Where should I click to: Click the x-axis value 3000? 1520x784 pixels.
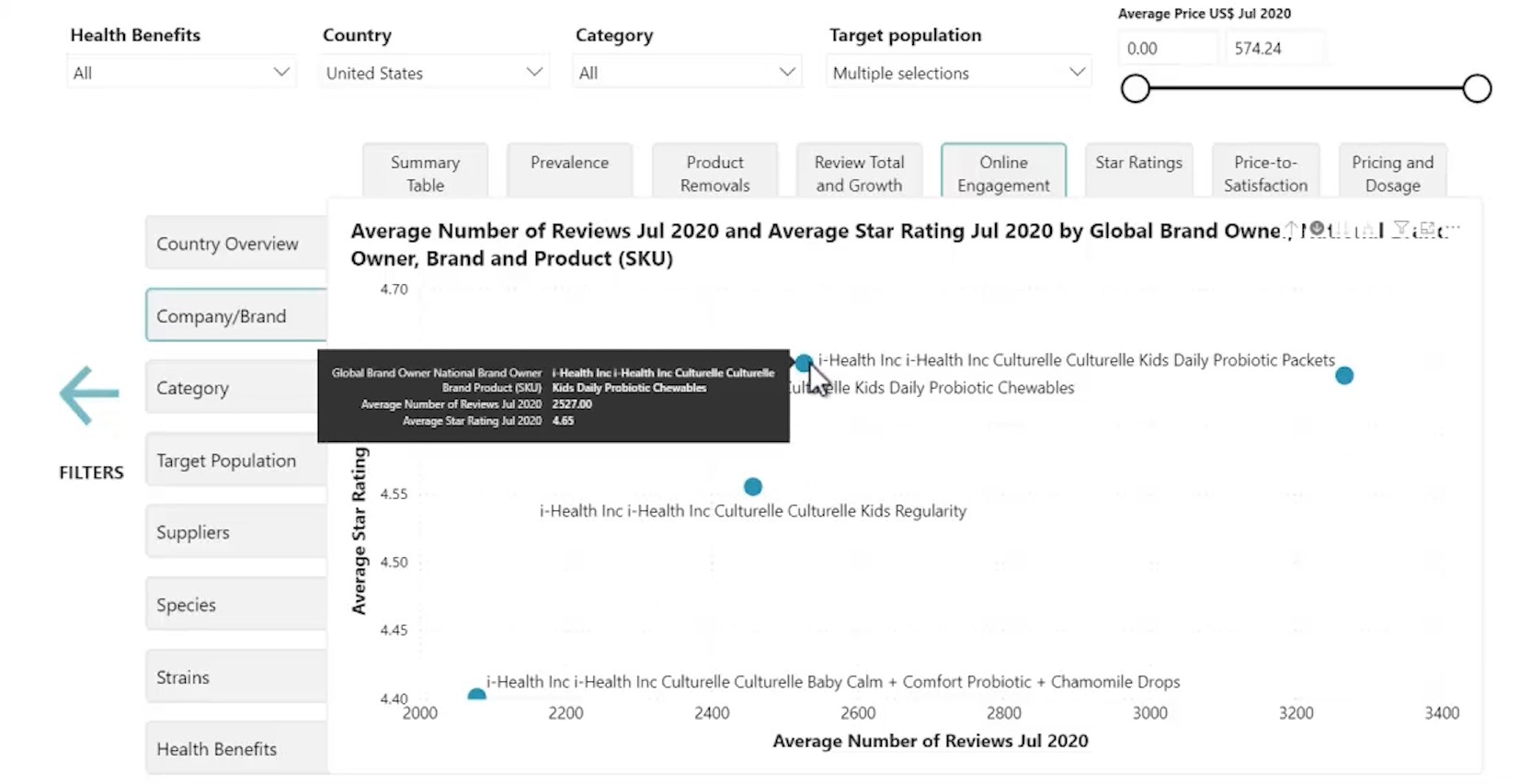coord(1149,712)
